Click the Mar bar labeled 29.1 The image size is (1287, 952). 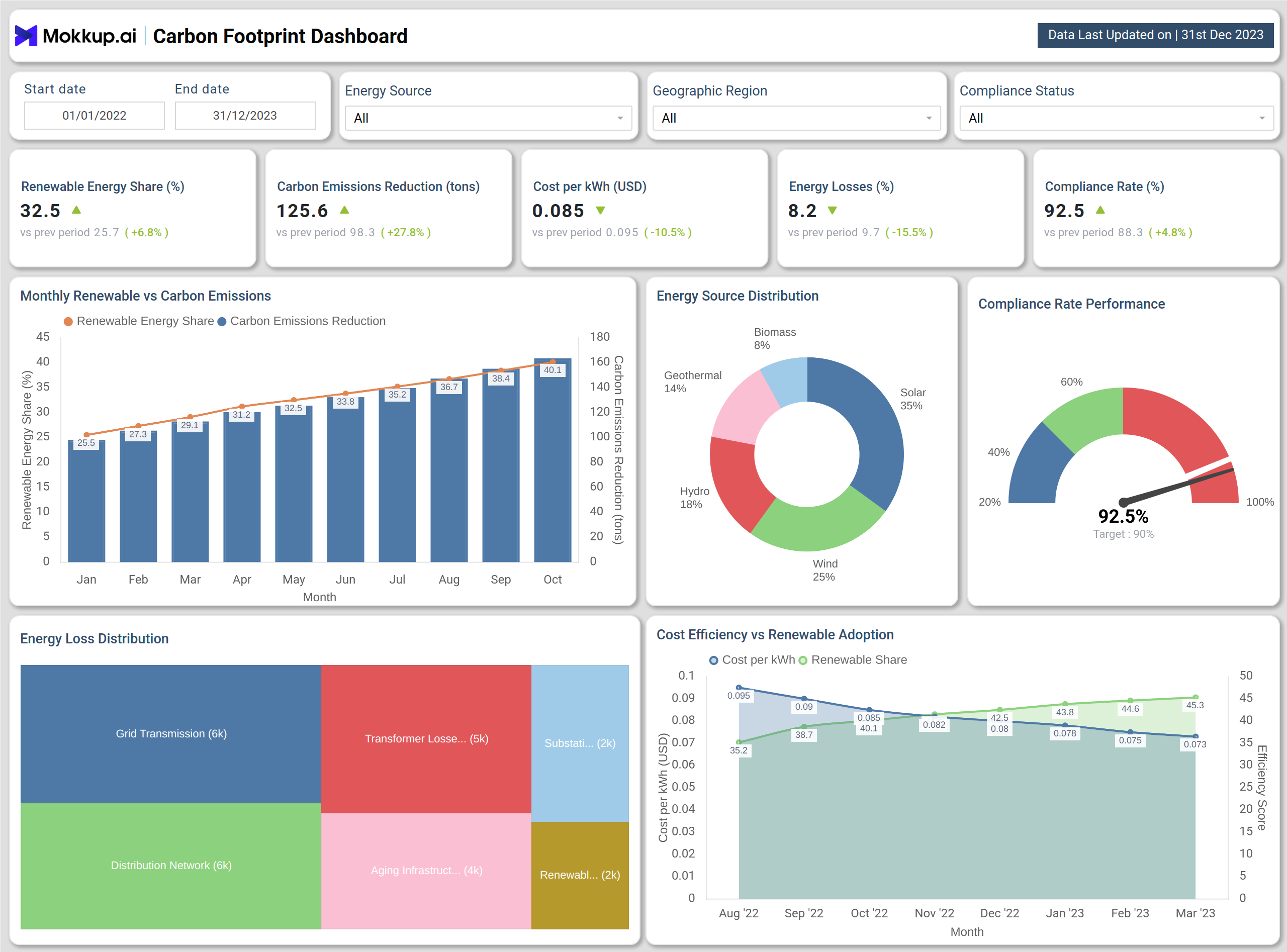tap(190, 492)
